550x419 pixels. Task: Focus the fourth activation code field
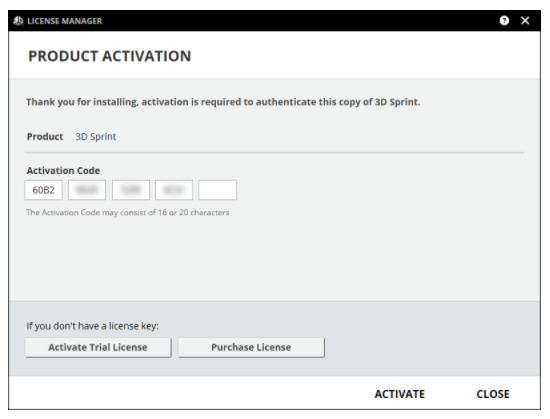pyautogui.click(x=174, y=190)
